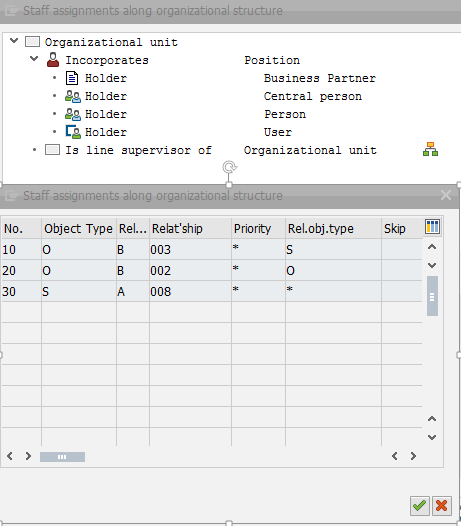Click the Central person holder icon
461x526 pixels.
click(73, 96)
